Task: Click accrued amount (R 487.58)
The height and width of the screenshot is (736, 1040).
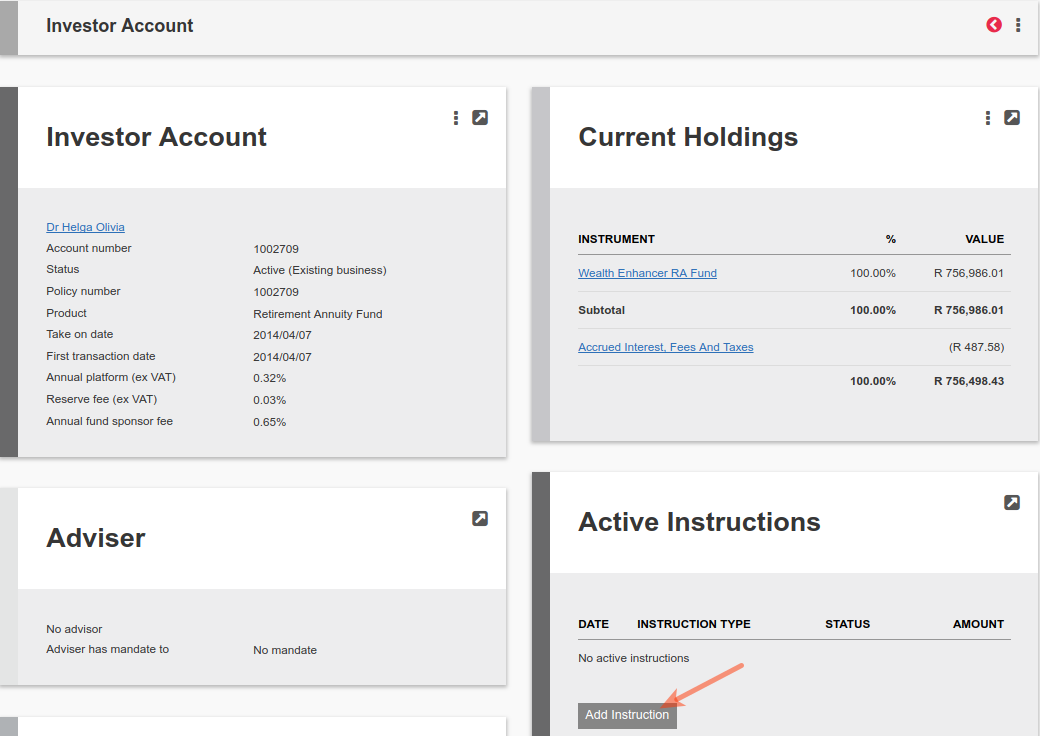Action: pyautogui.click(x=976, y=347)
